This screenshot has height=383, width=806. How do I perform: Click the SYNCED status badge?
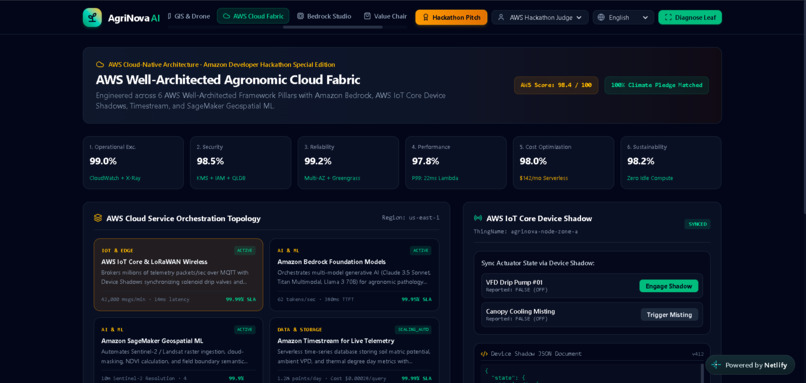pos(698,224)
